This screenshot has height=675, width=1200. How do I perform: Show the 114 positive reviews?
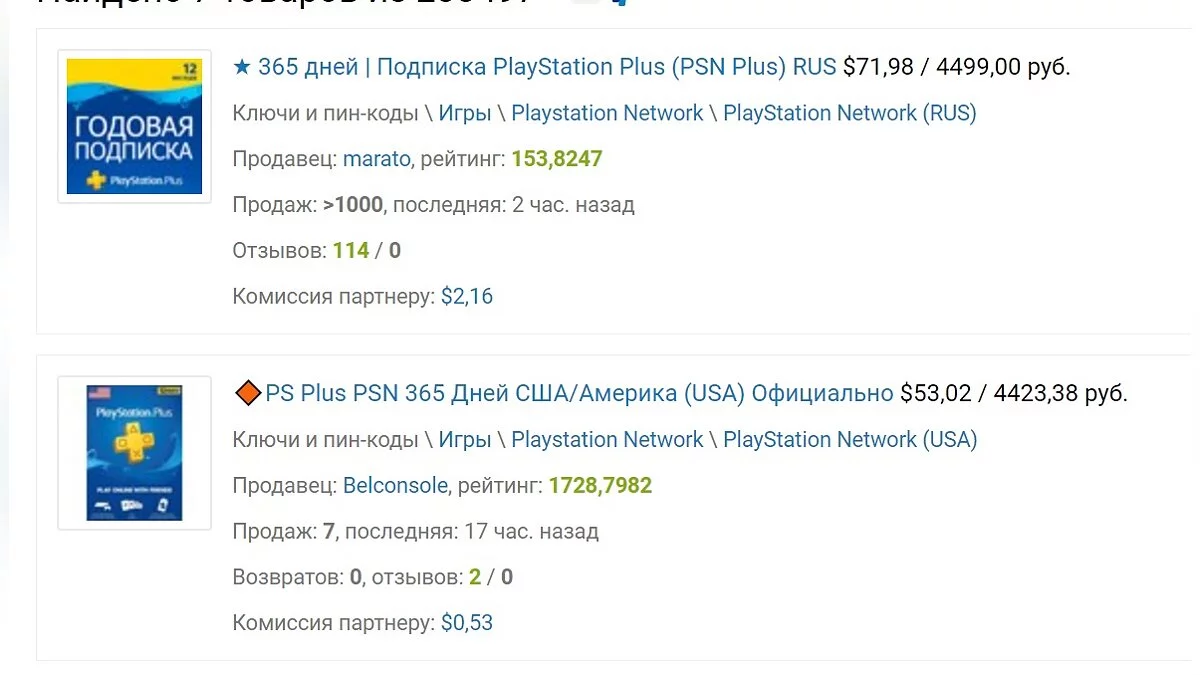coord(351,250)
